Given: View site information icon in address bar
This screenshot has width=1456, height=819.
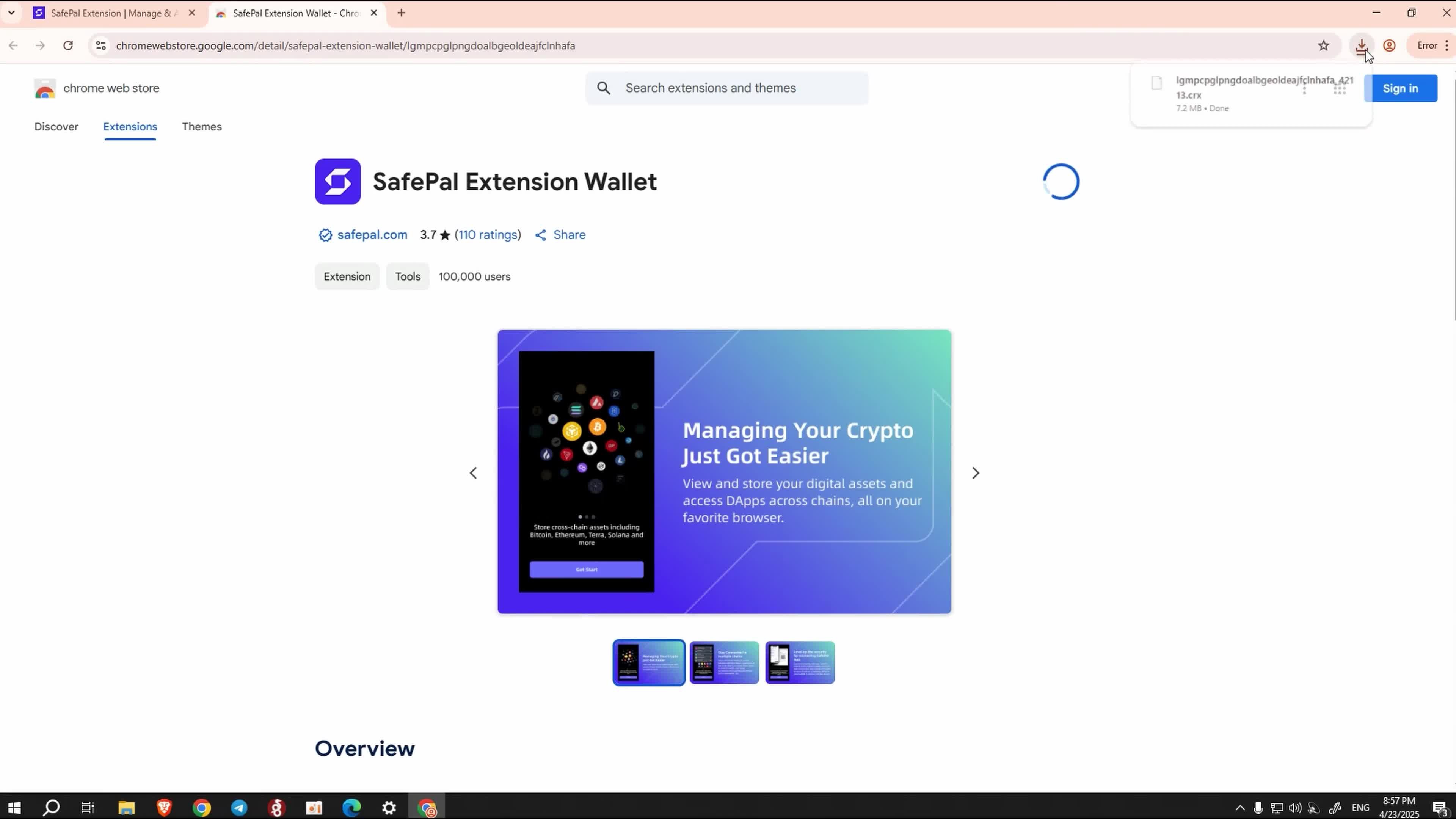Looking at the screenshot, I should [x=100, y=46].
